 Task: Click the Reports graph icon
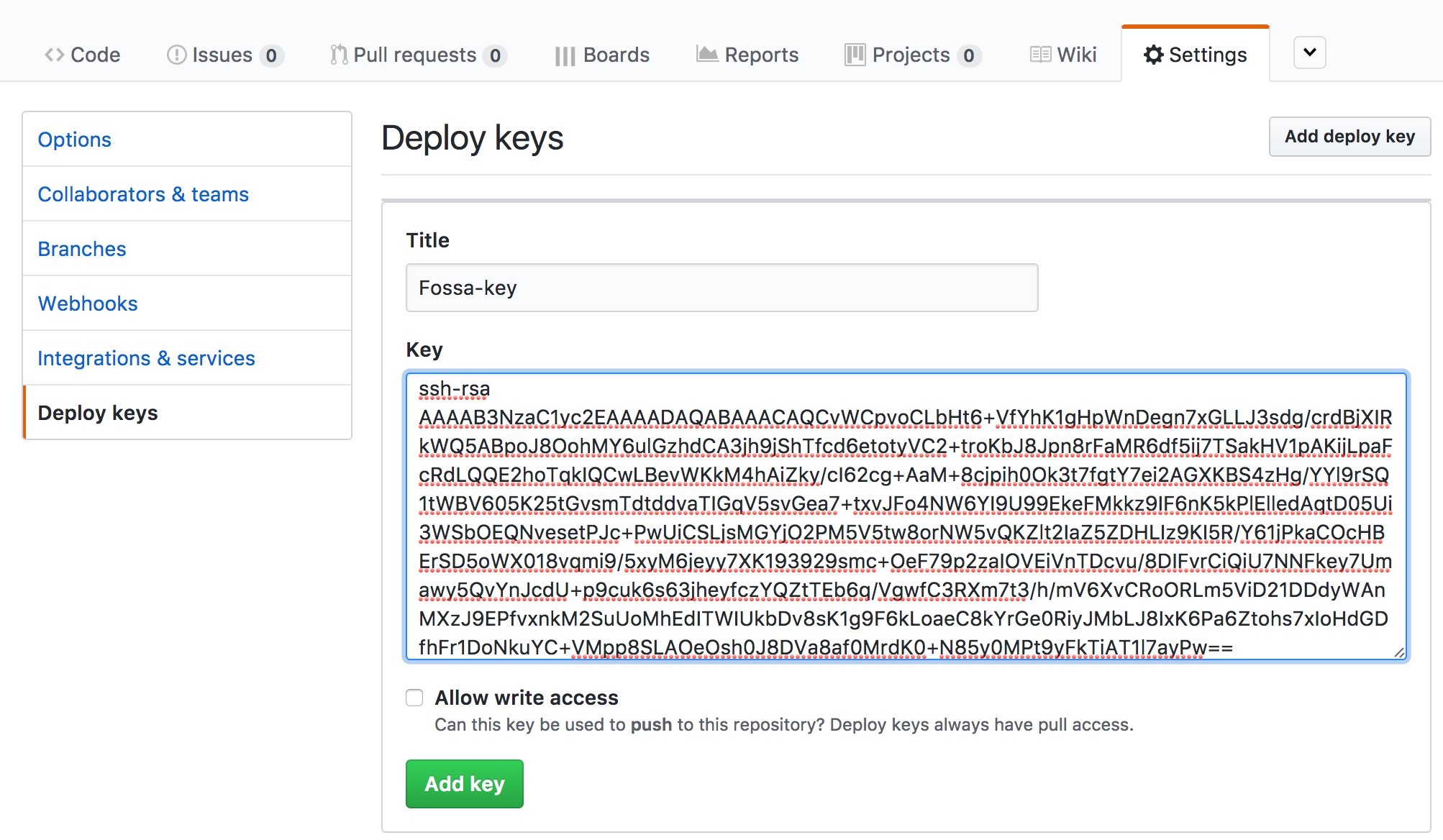click(x=707, y=54)
